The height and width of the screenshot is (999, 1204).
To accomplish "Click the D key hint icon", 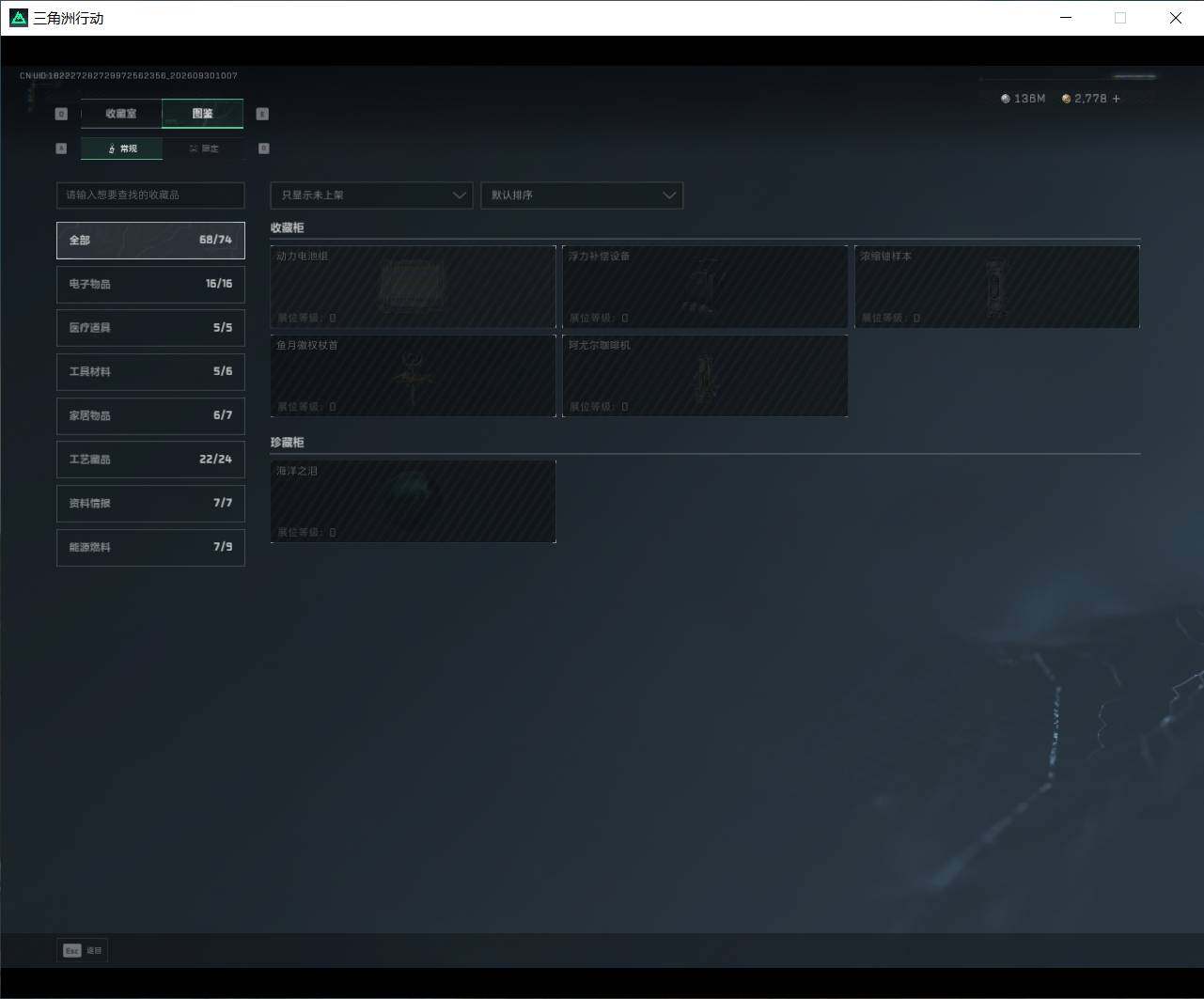I will (x=263, y=148).
